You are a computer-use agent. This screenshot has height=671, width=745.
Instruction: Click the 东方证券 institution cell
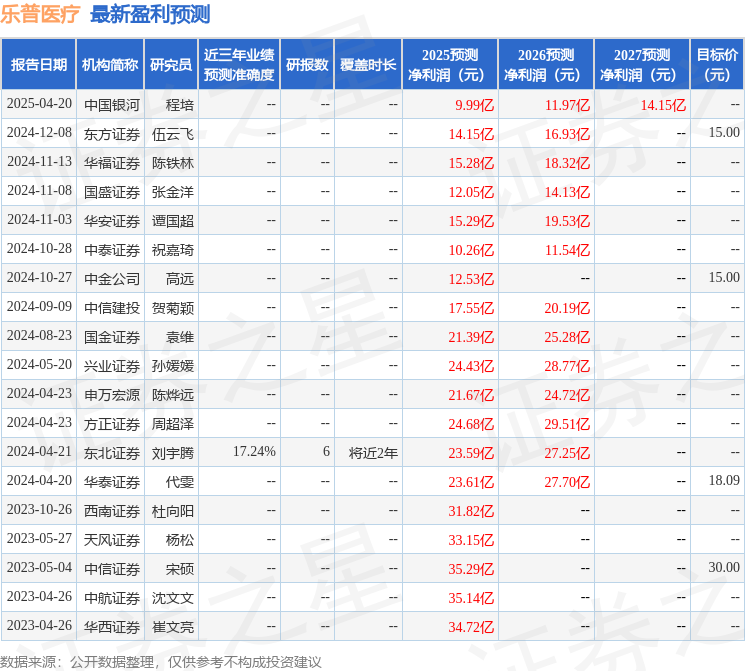pyautogui.click(x=112, y=134)
